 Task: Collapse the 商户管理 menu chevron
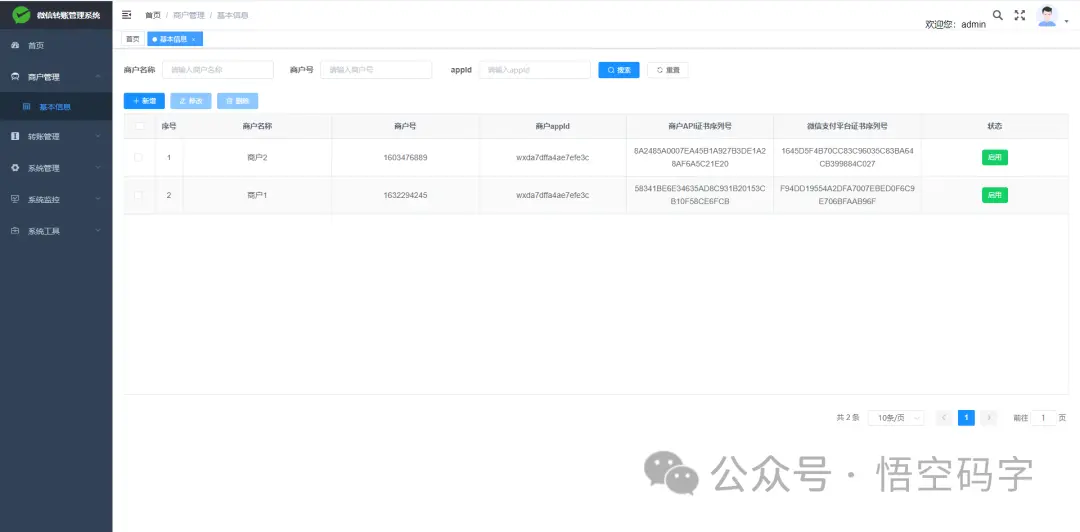pyautogui.click(x=98, y=76)
